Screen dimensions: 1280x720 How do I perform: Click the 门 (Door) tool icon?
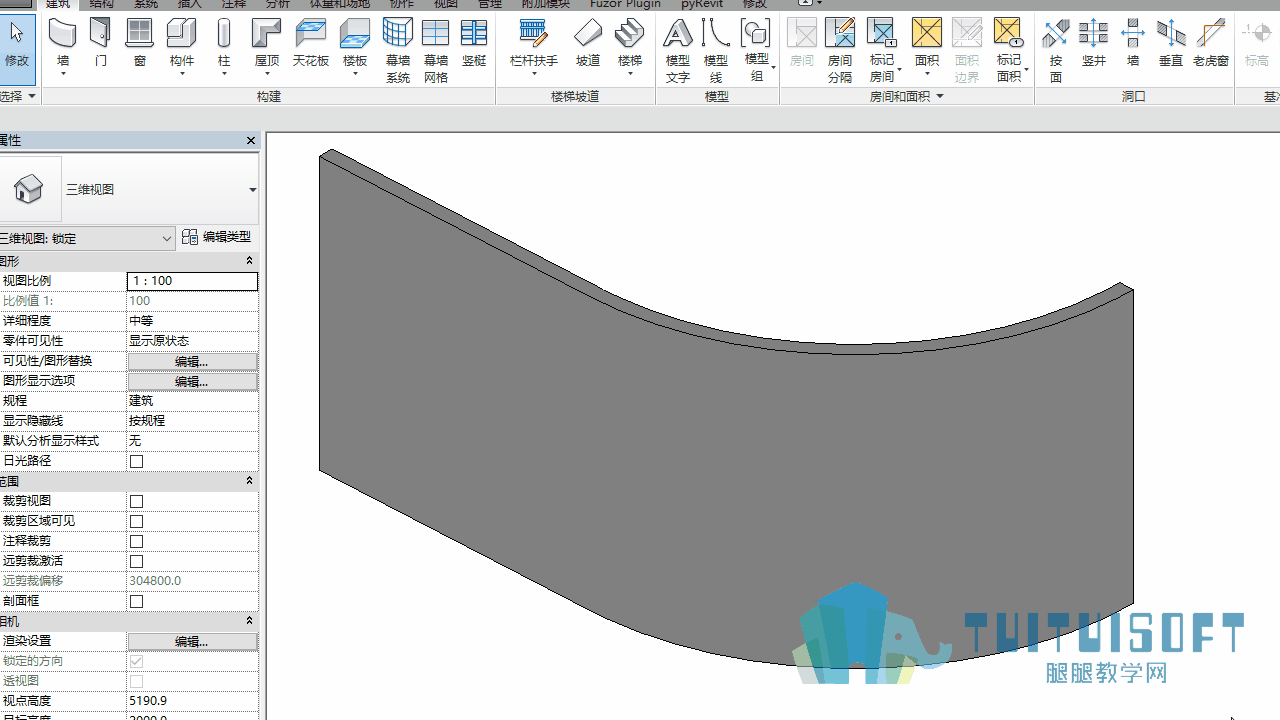101,45
